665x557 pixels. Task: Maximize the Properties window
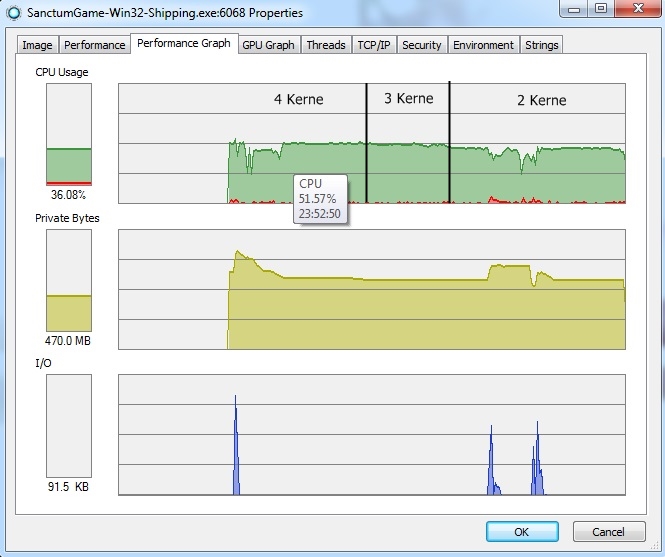(x=601, y=8)
